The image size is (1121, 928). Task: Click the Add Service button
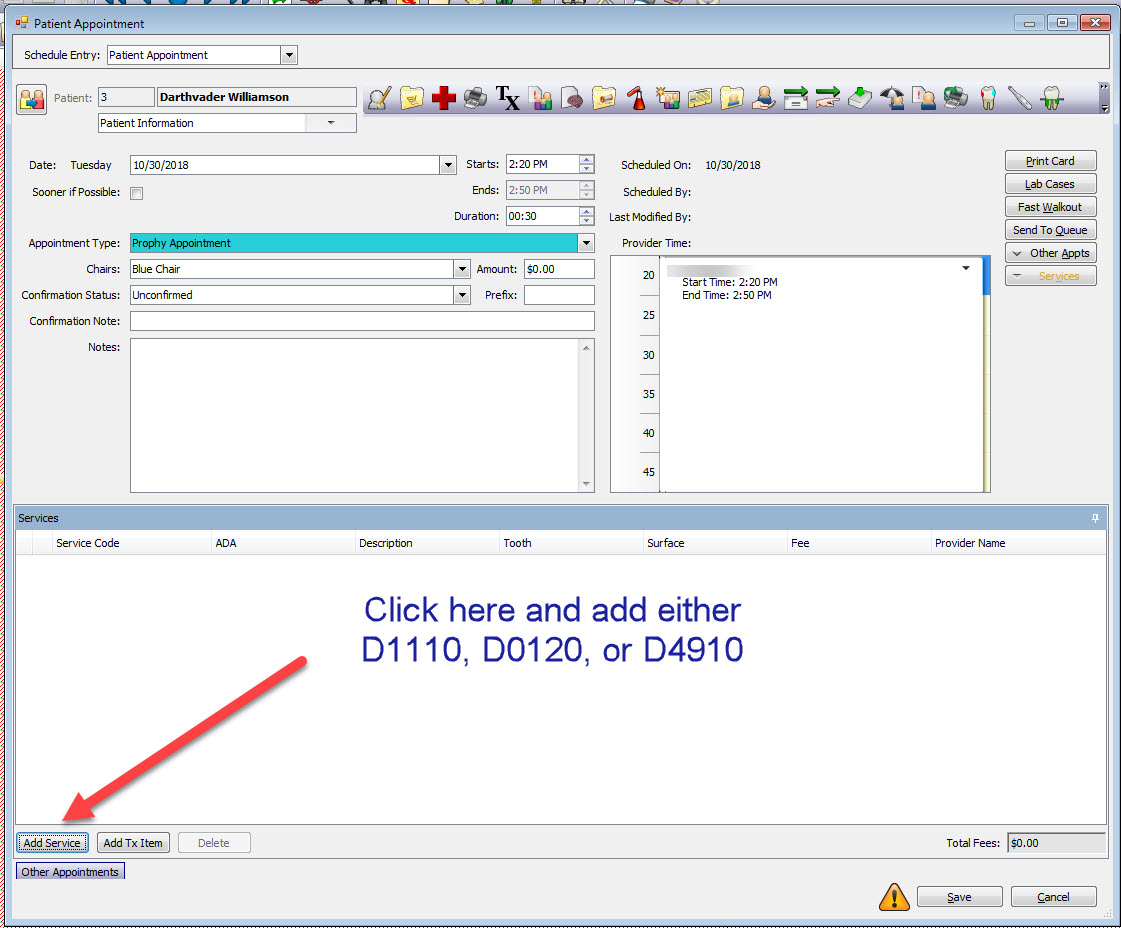click(52, 842)
